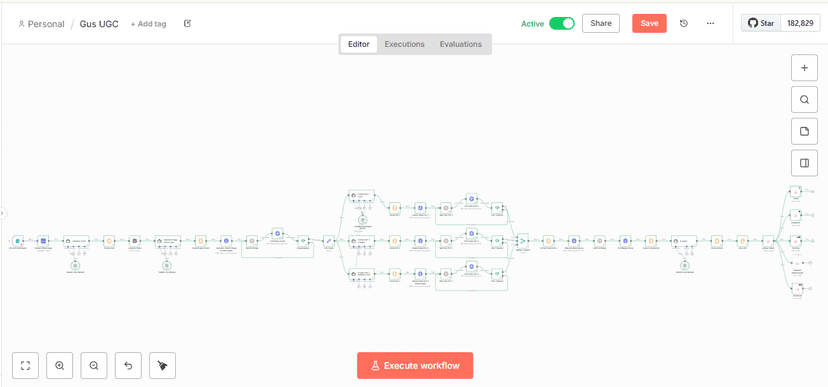This screenshot has width=828, height=387.
Task: Open the add-node plus button panel
Action: pyautogui.click(x=804, y=68)
